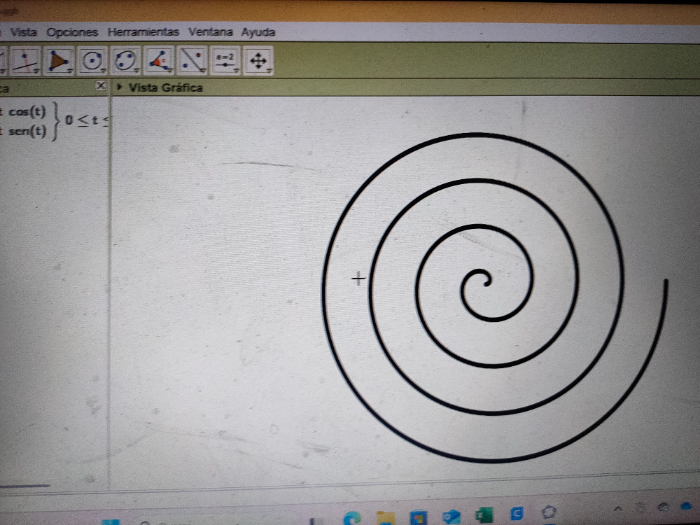Open the Ventana menu

tap(210, 32)
